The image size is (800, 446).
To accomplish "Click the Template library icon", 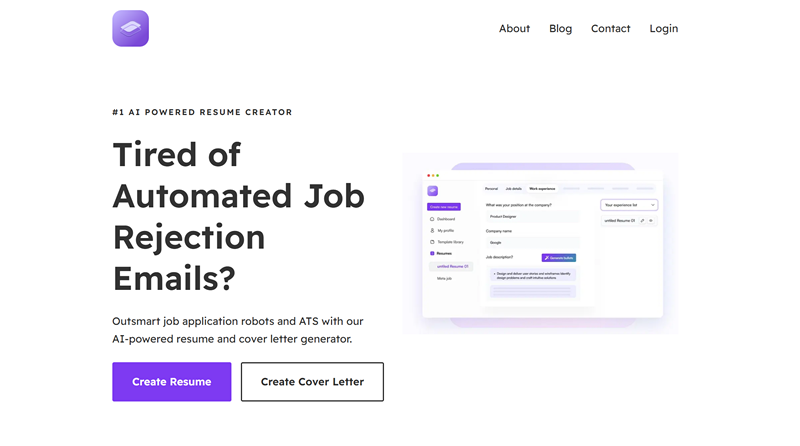I will coord(432,242).
